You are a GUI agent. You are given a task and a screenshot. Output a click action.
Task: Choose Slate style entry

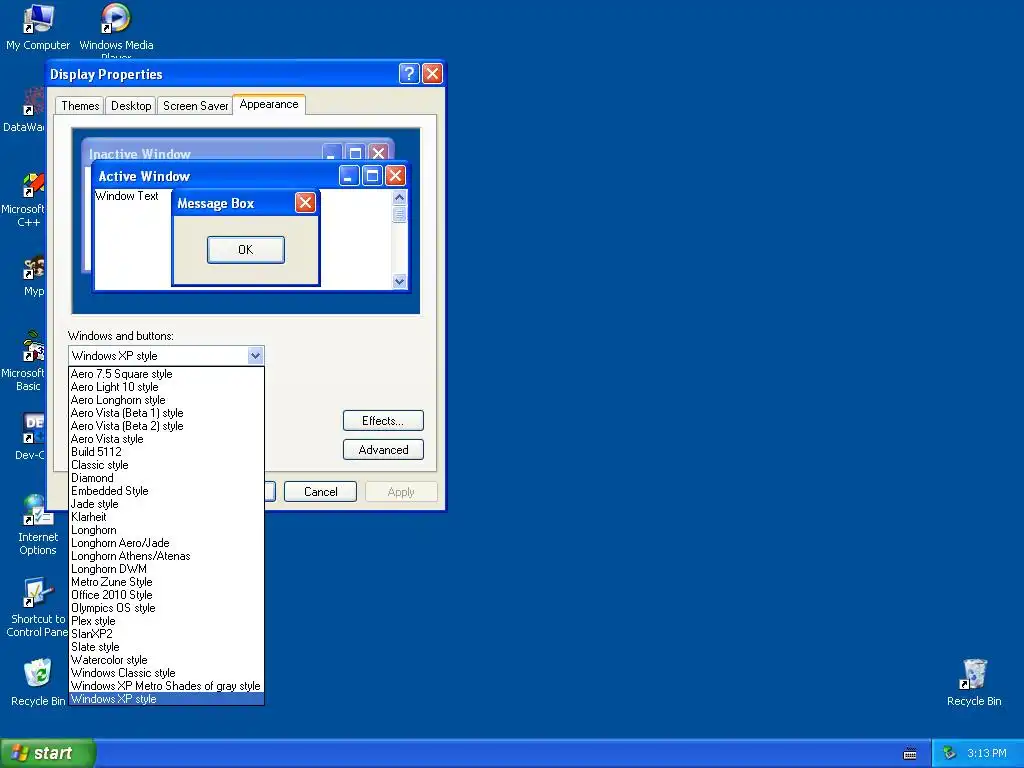tap(167, 647)
